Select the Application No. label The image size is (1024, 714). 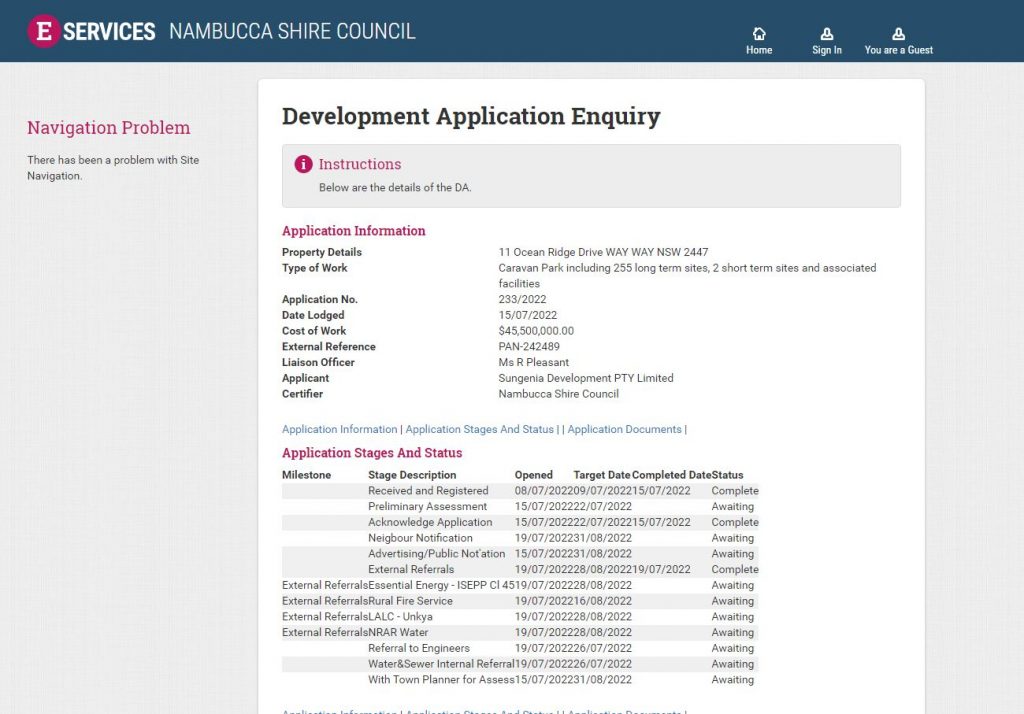[320, 299]
